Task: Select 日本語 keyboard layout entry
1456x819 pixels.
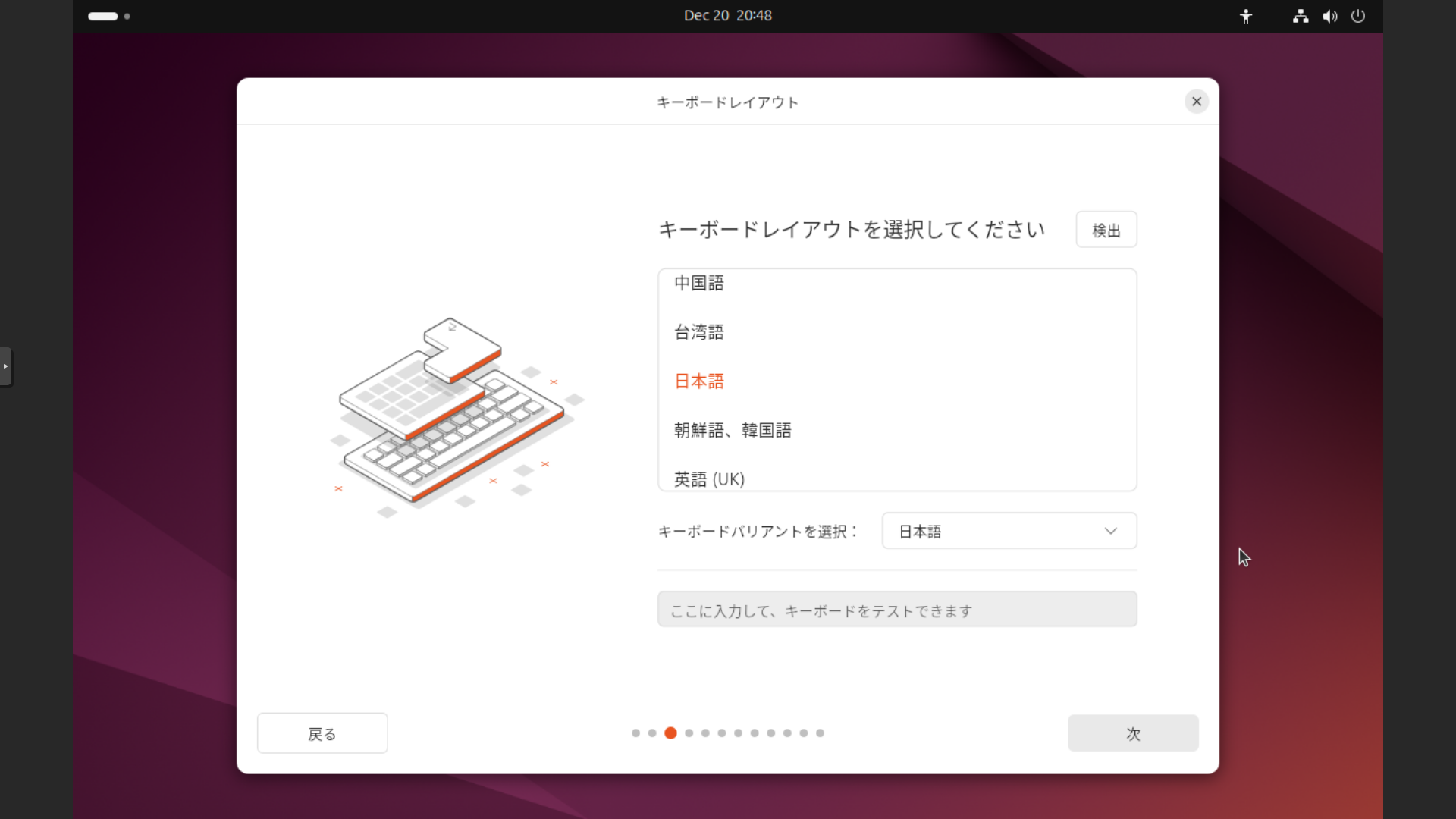Action: 699,381
